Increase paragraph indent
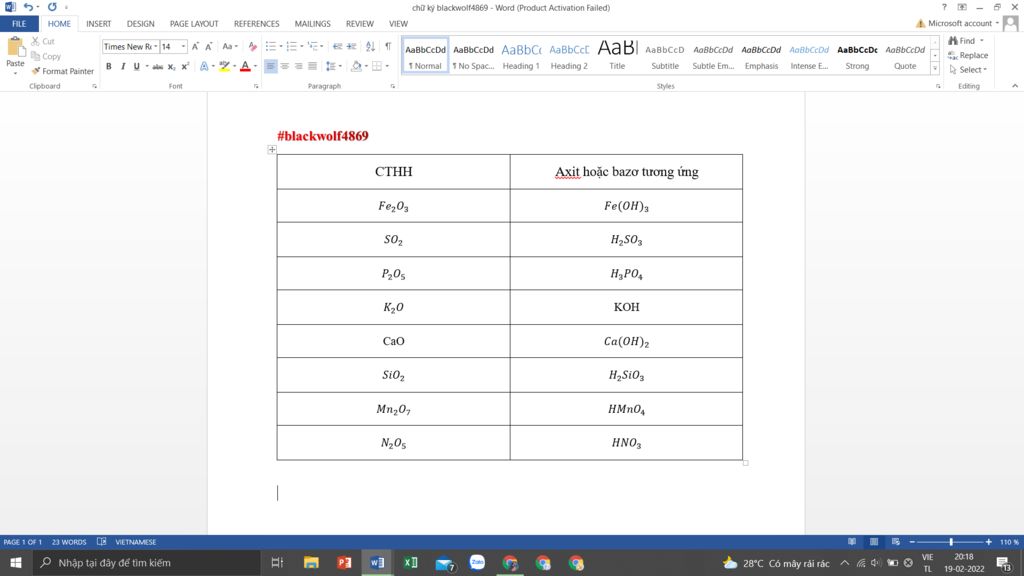Viewport: 1024px width, 576px height. (x=351, y=46)
